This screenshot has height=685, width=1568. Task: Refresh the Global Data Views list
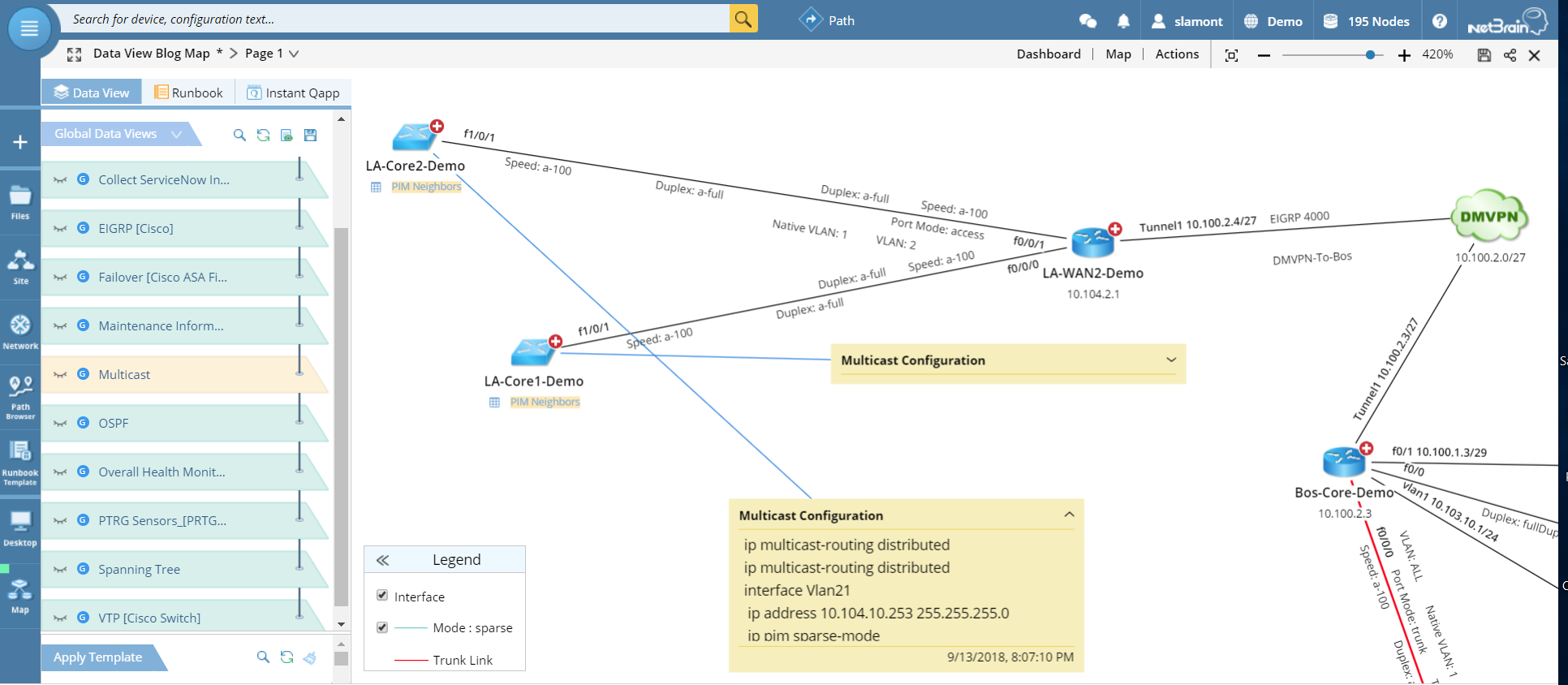tap(263, 135)
